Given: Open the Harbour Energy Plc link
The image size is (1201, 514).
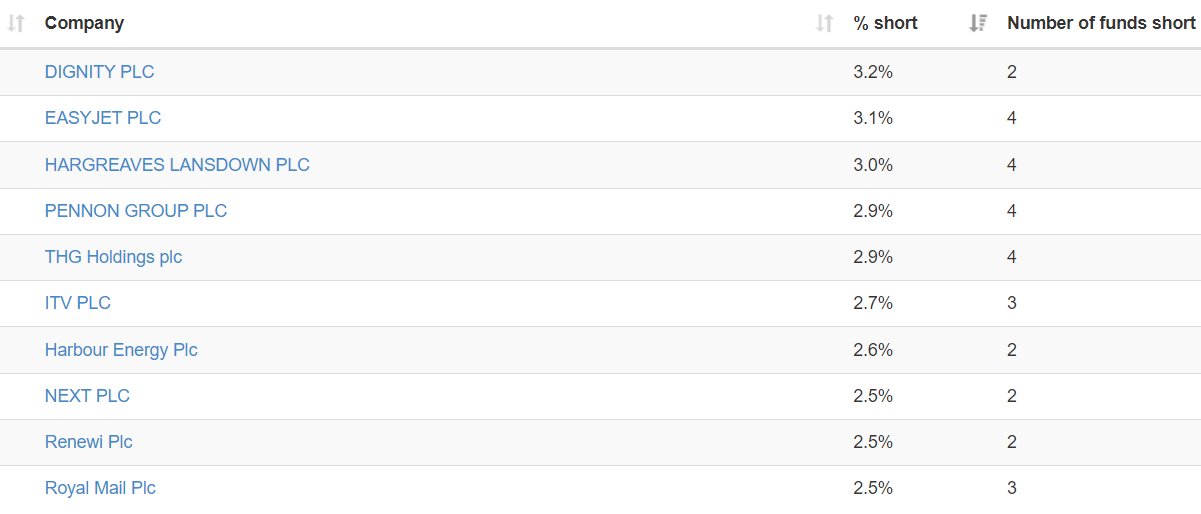Looking at the screenshot, I should (x=121, y=350).
